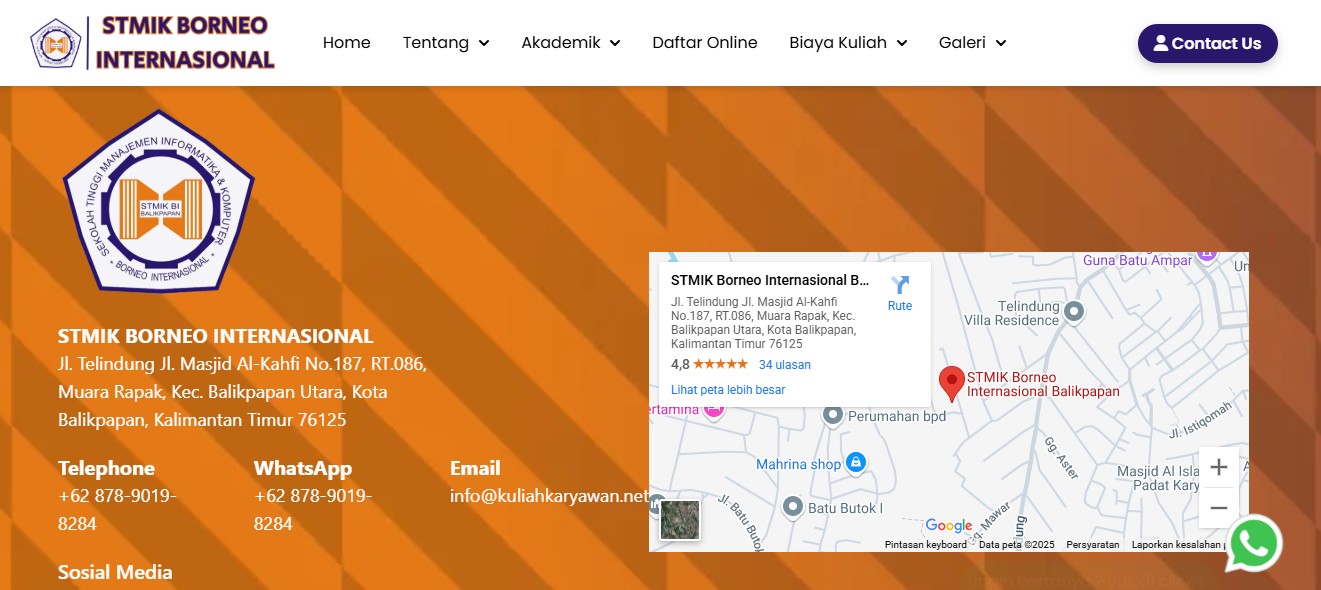
Task: Open Lihat peta lebih besar link
Action: 728,390
